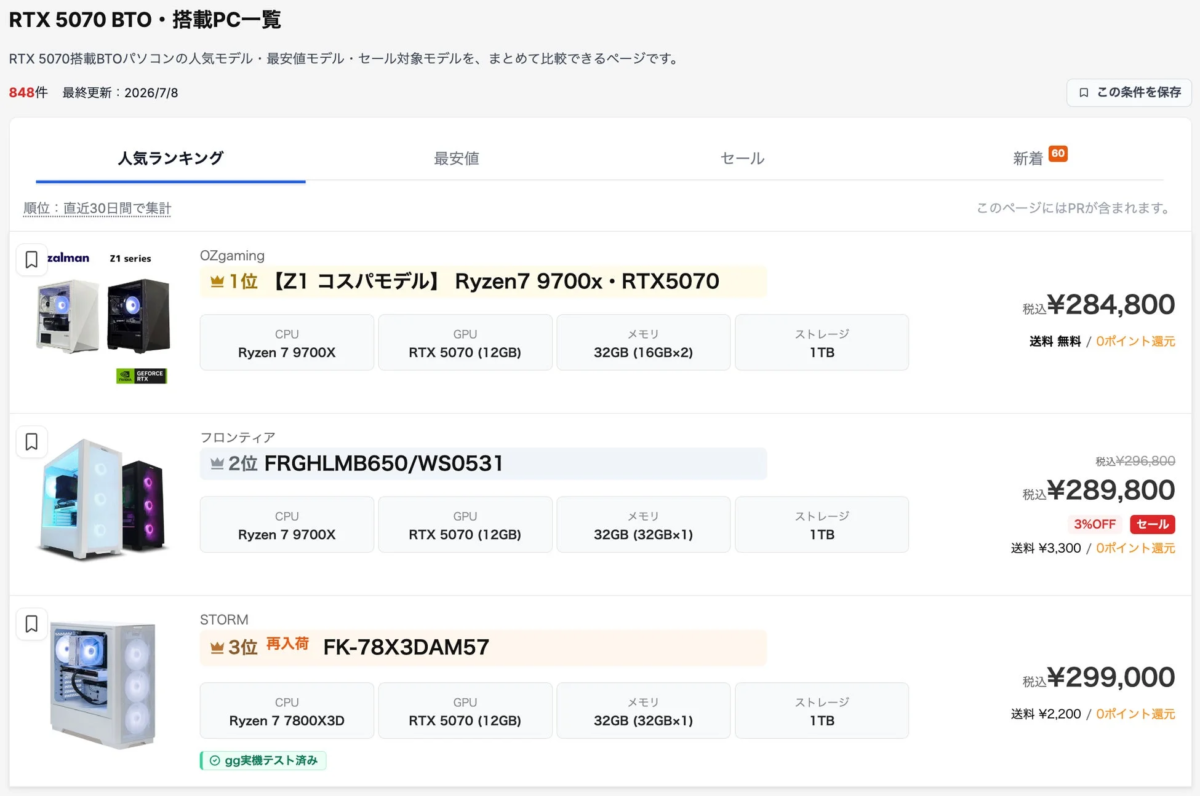Open the 新着 tab
The image size is (1200, 796).
(1028, 158)
